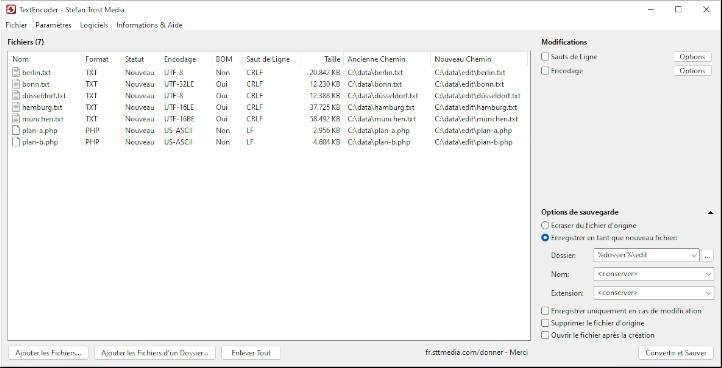Maximize the TextEncoder window
Image resolution: width=722 pixels, height=368 pixels.
click(678, 9)
